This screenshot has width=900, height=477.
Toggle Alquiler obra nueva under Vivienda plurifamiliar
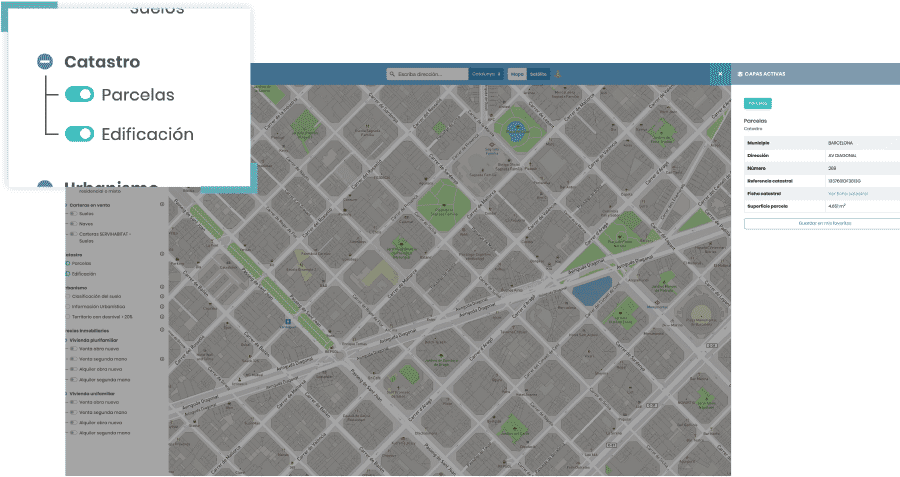tap(73, 369)
